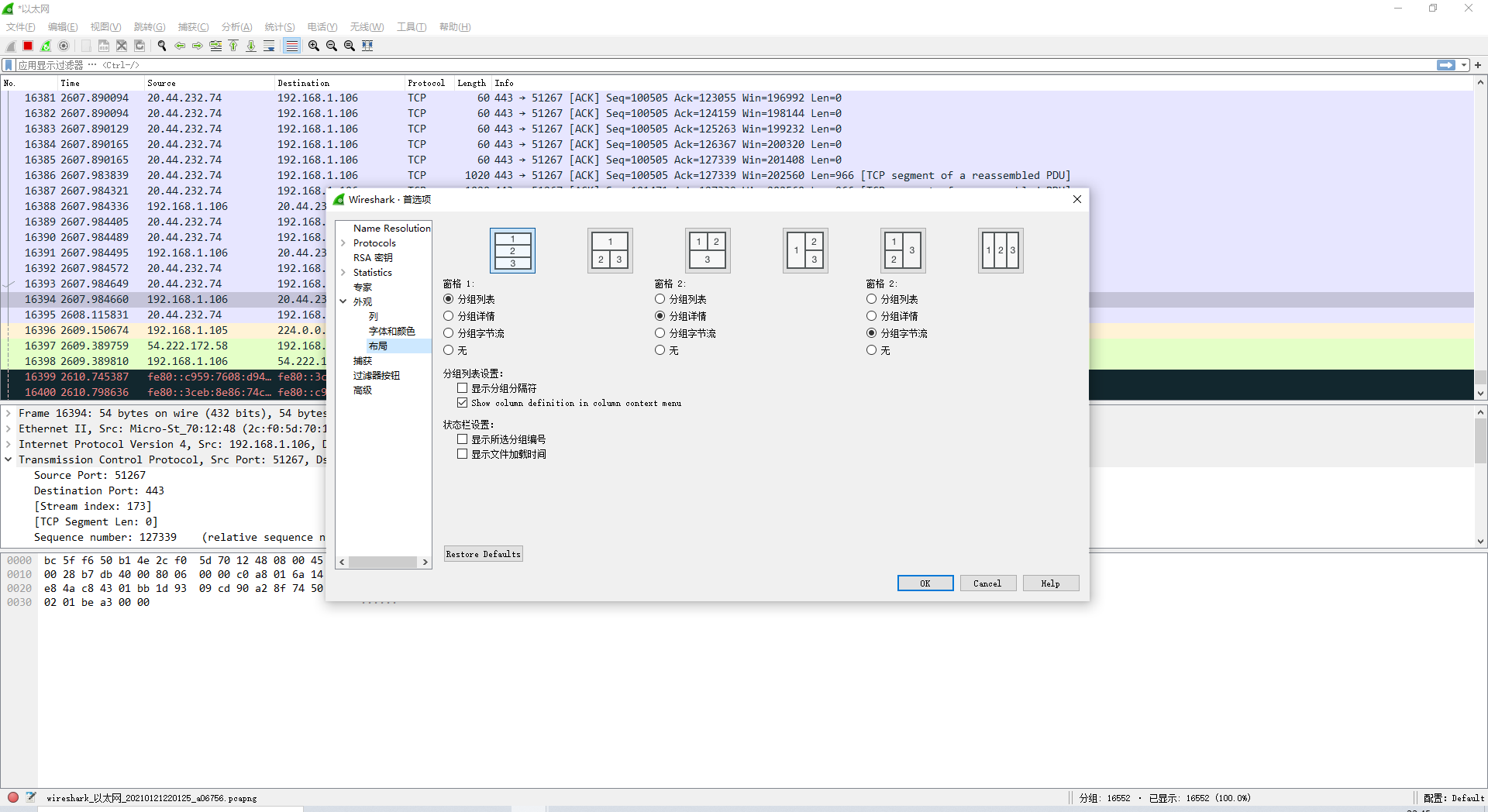The width and height of the screenshot is (1488, 812).
Task: Click the display filter bookmark icon
Action: pos(9,65)
